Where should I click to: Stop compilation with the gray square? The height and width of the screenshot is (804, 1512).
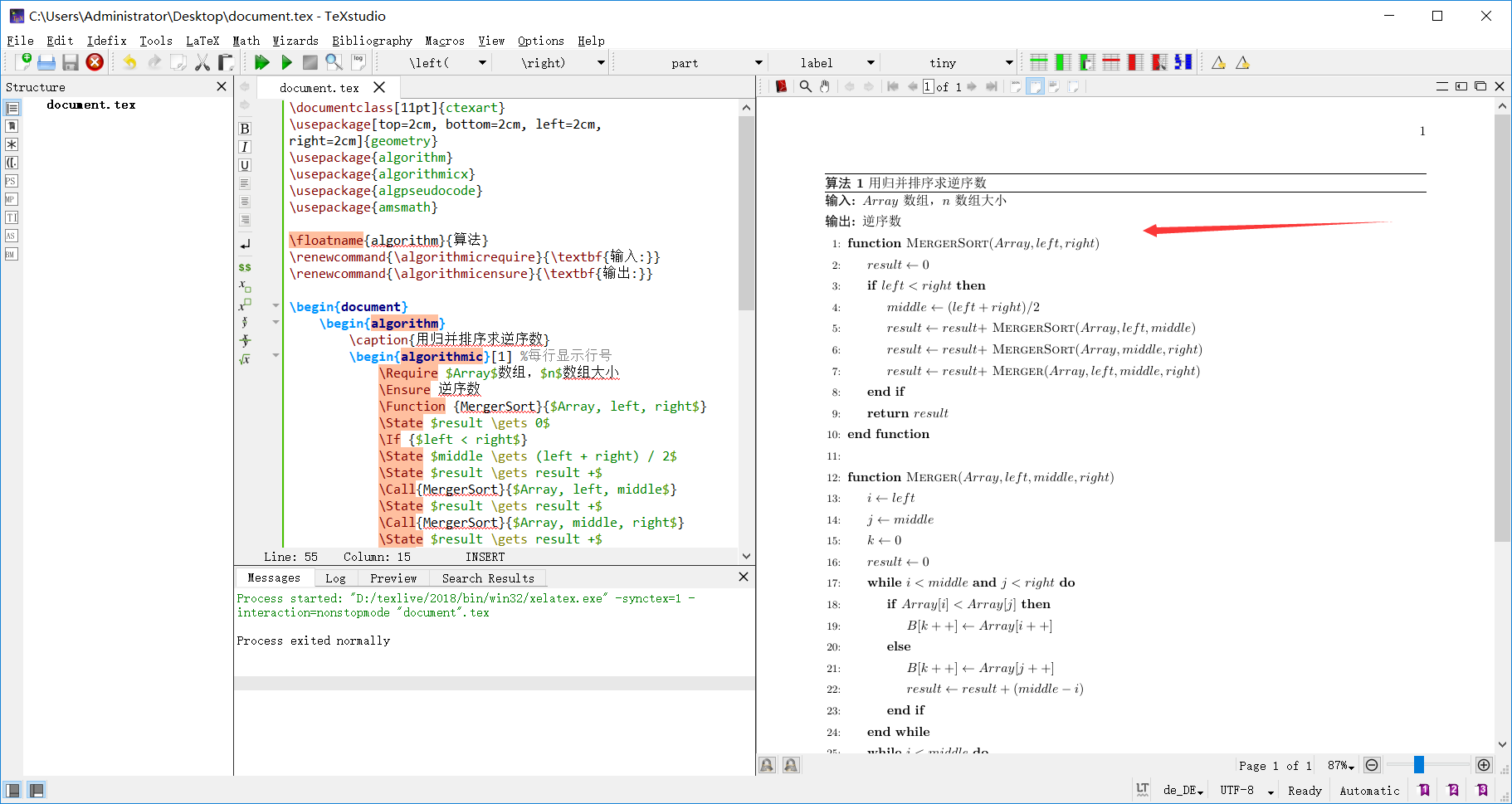310,62
